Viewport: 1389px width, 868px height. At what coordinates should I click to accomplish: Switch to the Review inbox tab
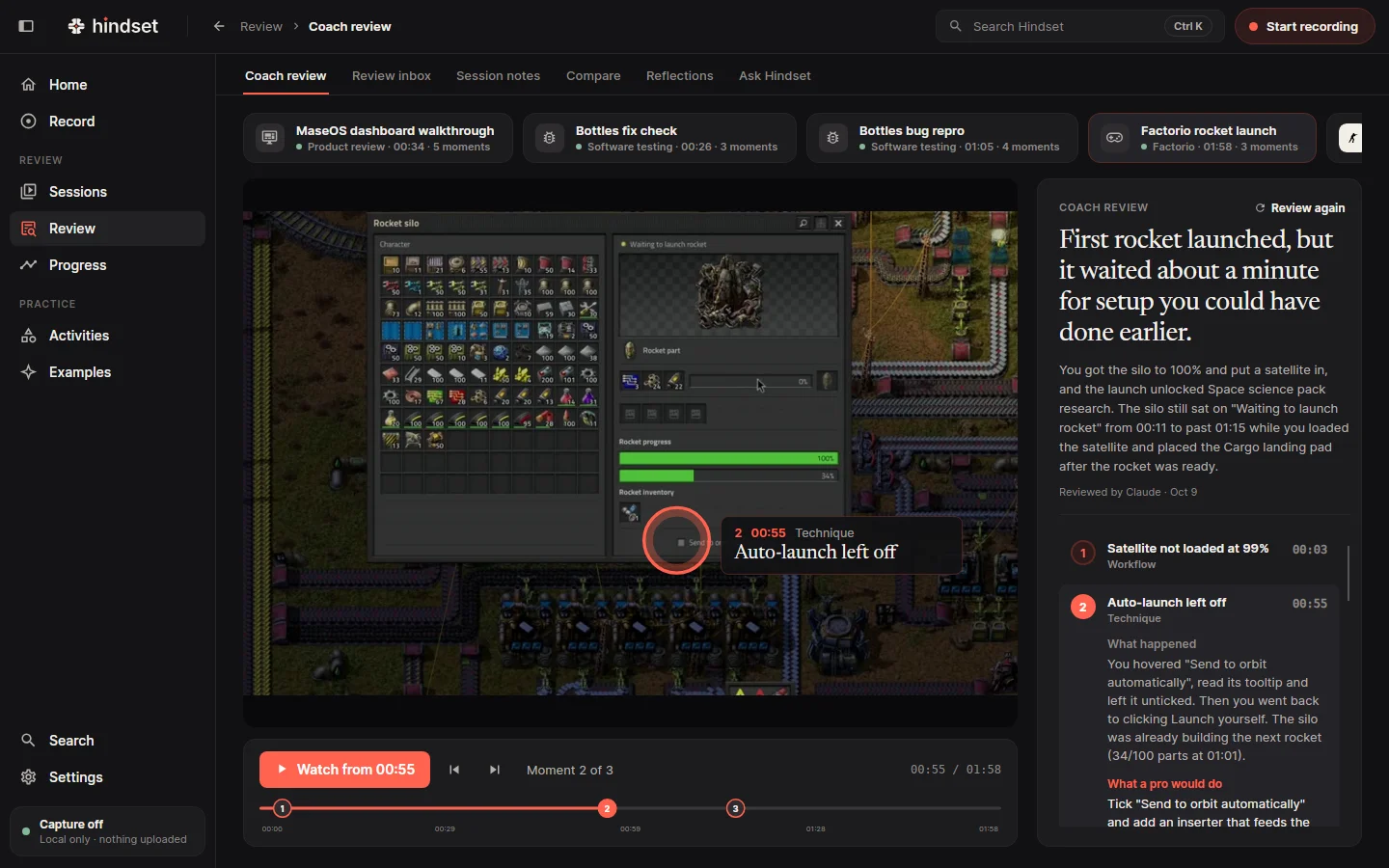(392, 75)
